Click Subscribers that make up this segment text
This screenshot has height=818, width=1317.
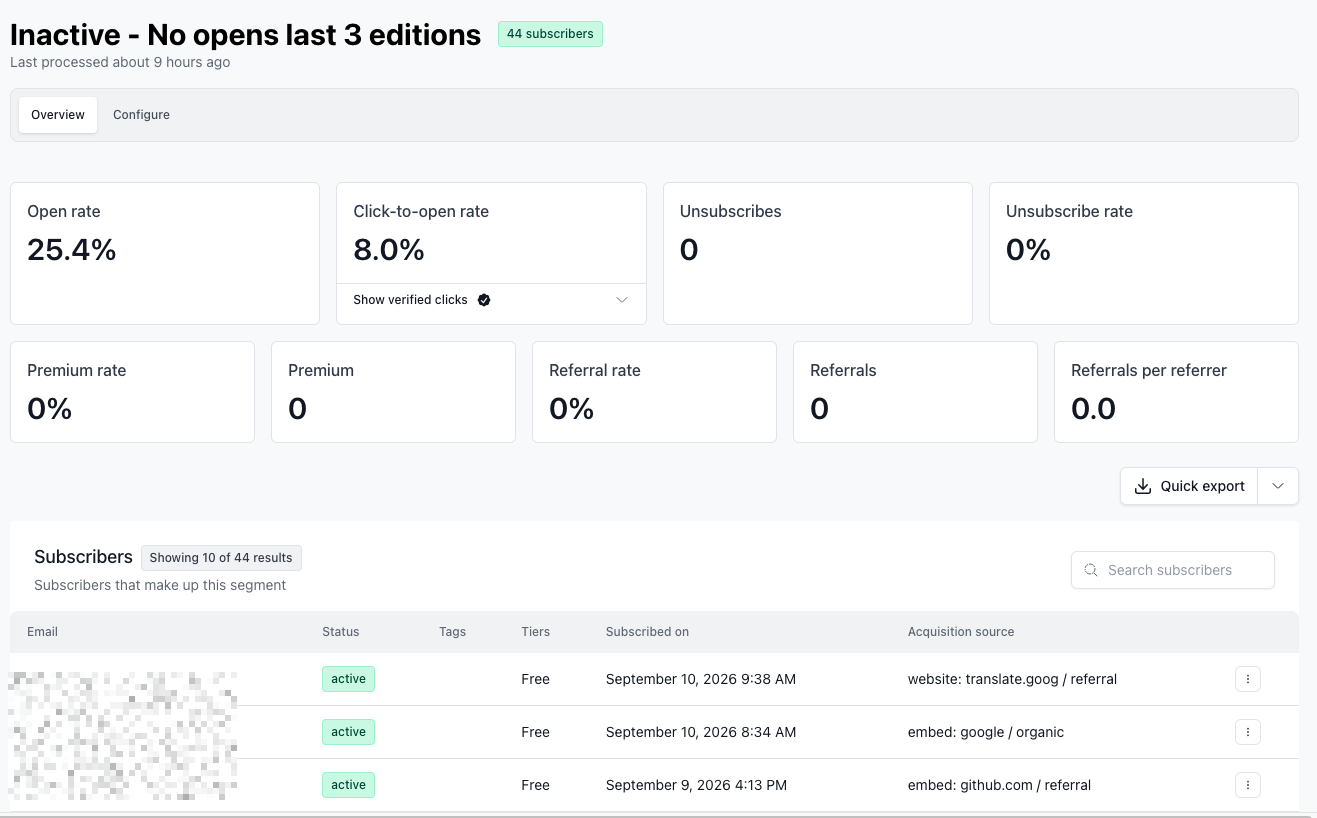pos(160,585)
